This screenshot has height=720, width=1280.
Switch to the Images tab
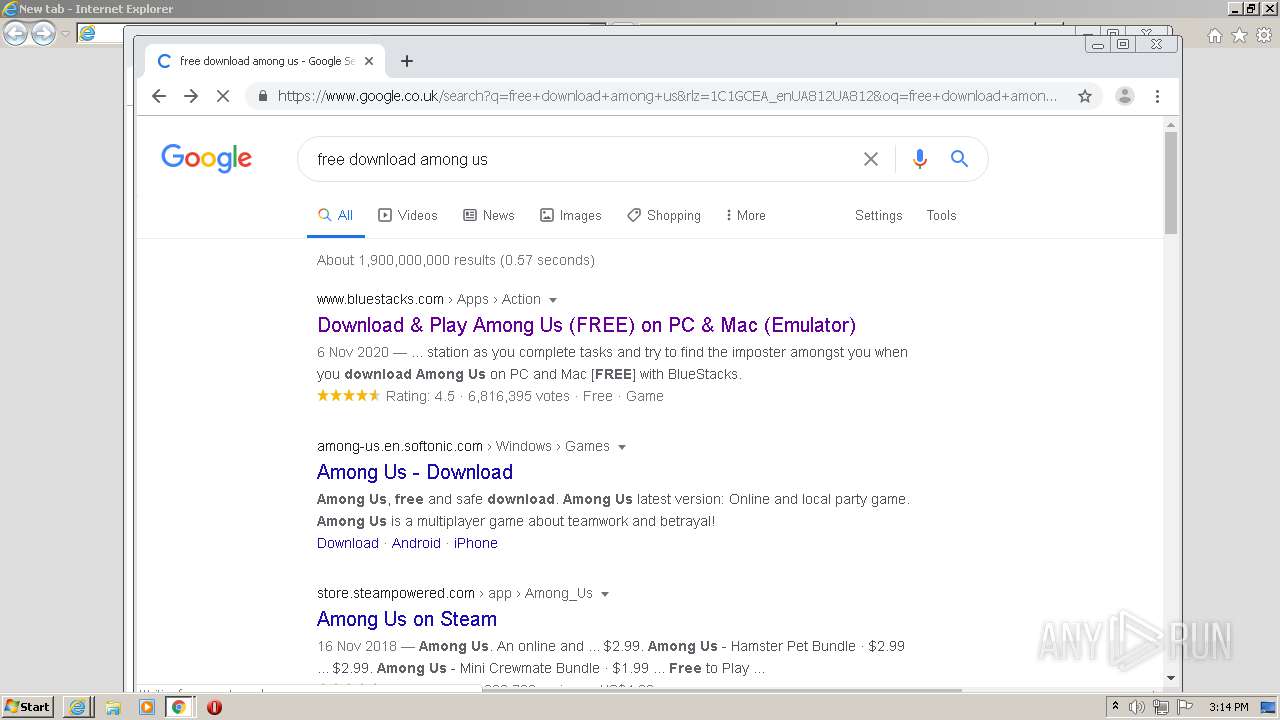click(570, 215)
